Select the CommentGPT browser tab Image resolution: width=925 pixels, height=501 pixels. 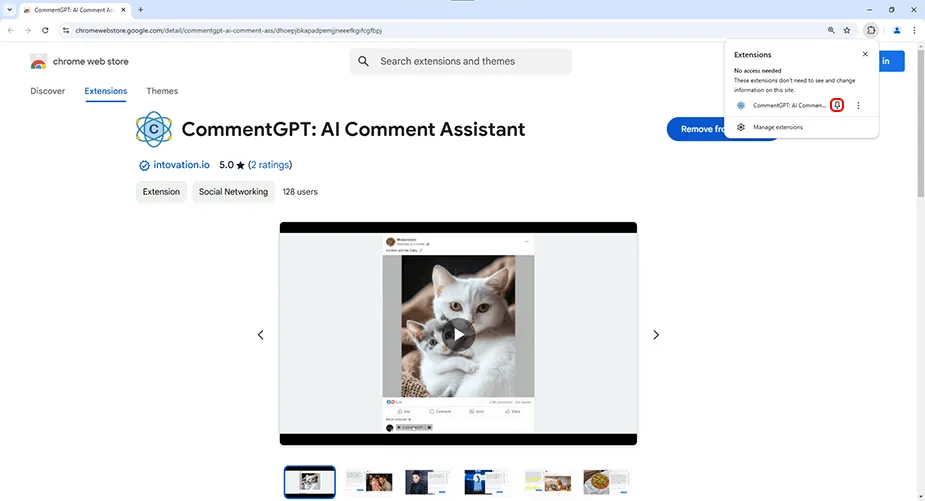pos(73,10)
